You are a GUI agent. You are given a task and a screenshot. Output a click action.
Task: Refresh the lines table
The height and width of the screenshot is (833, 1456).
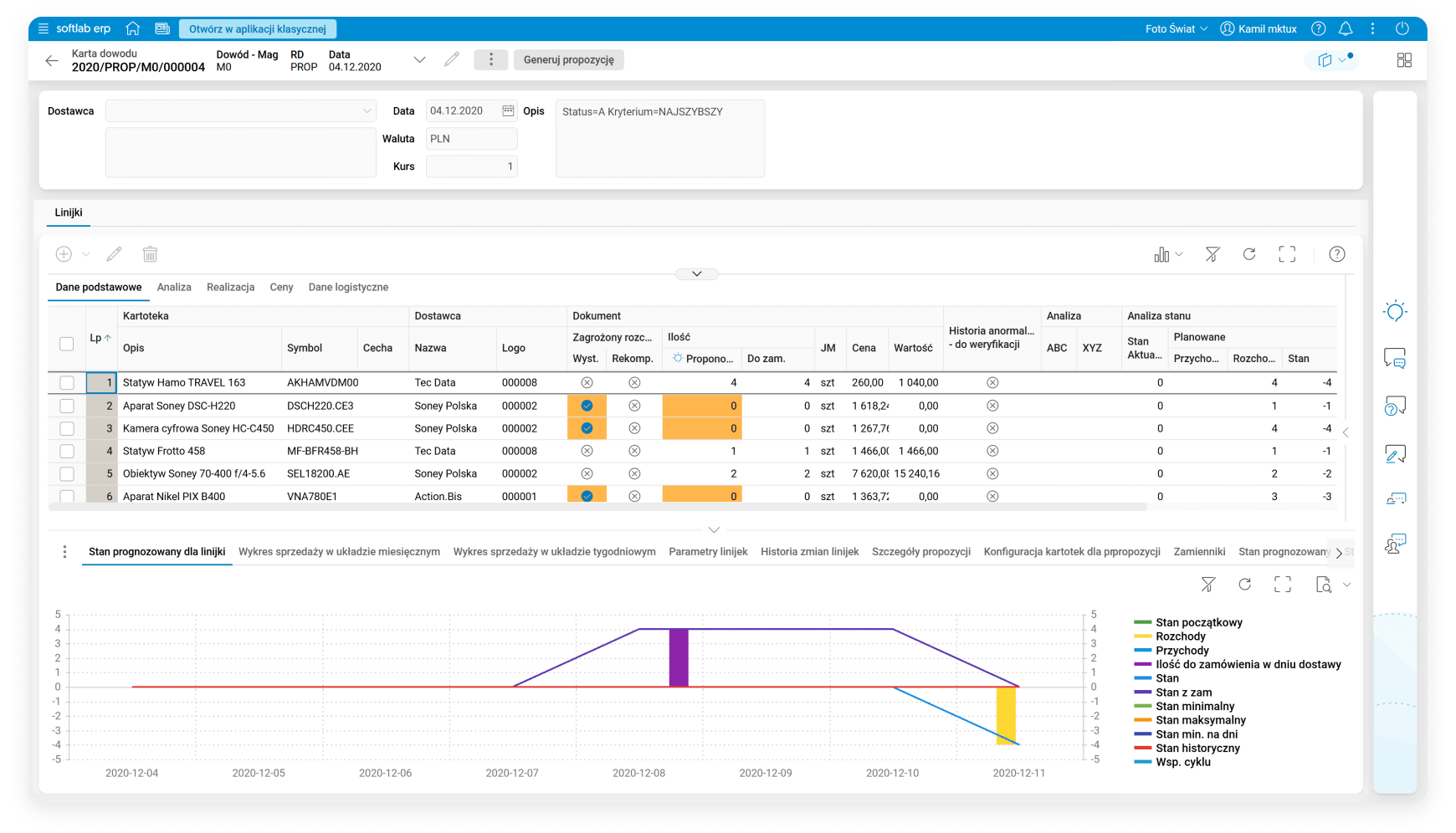pos(1249,254)
